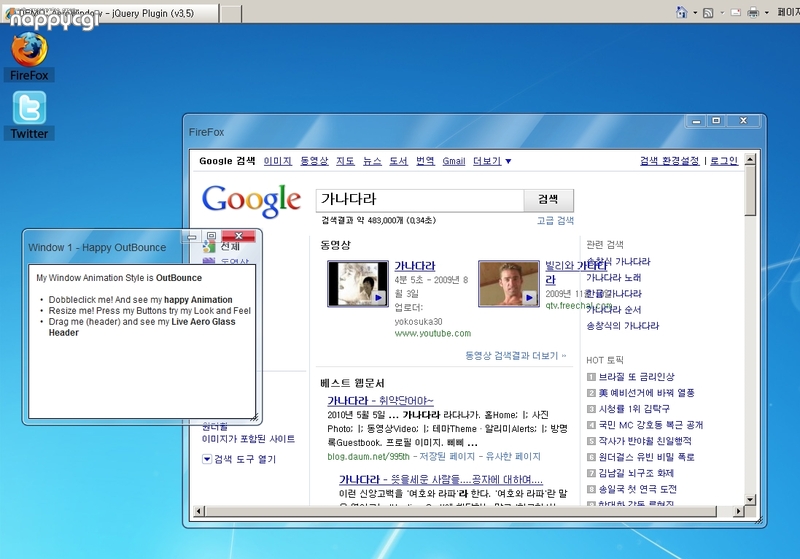
Task: Click the RSS feeds toolbar icon
Action: click(x=708, y=13)
